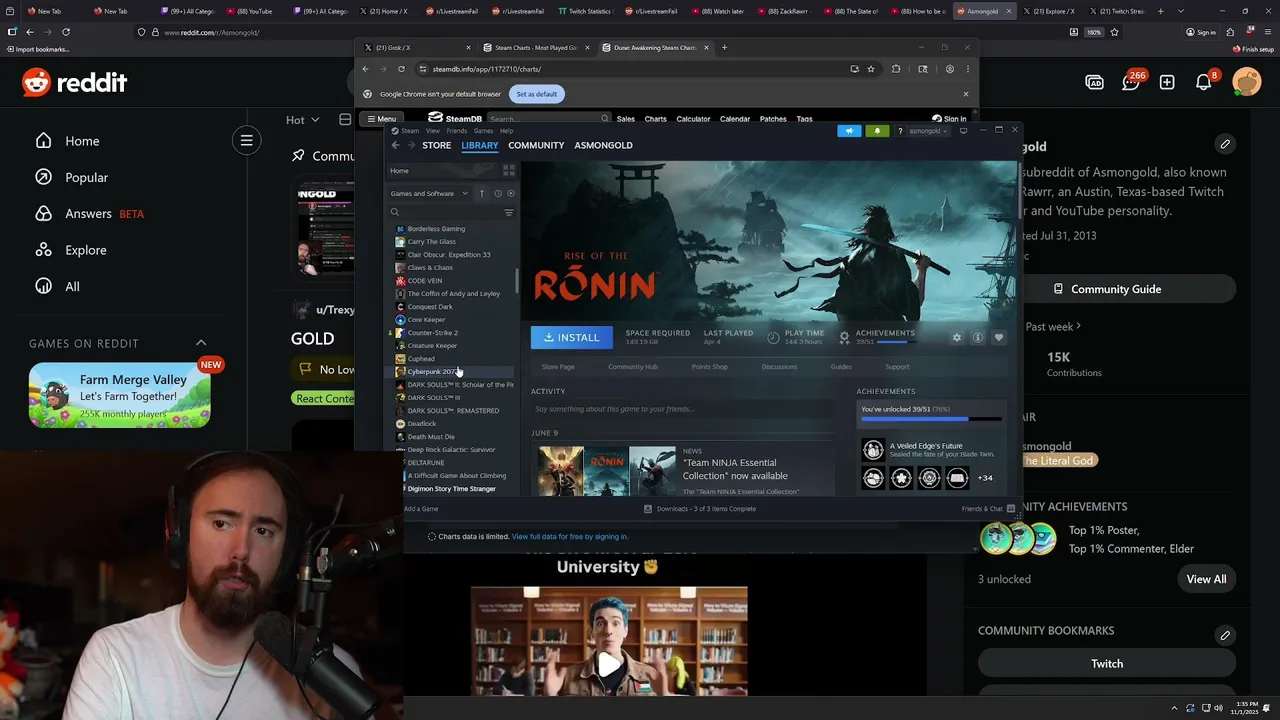Open Calculator in SteamDB navigation

(693, 119)
